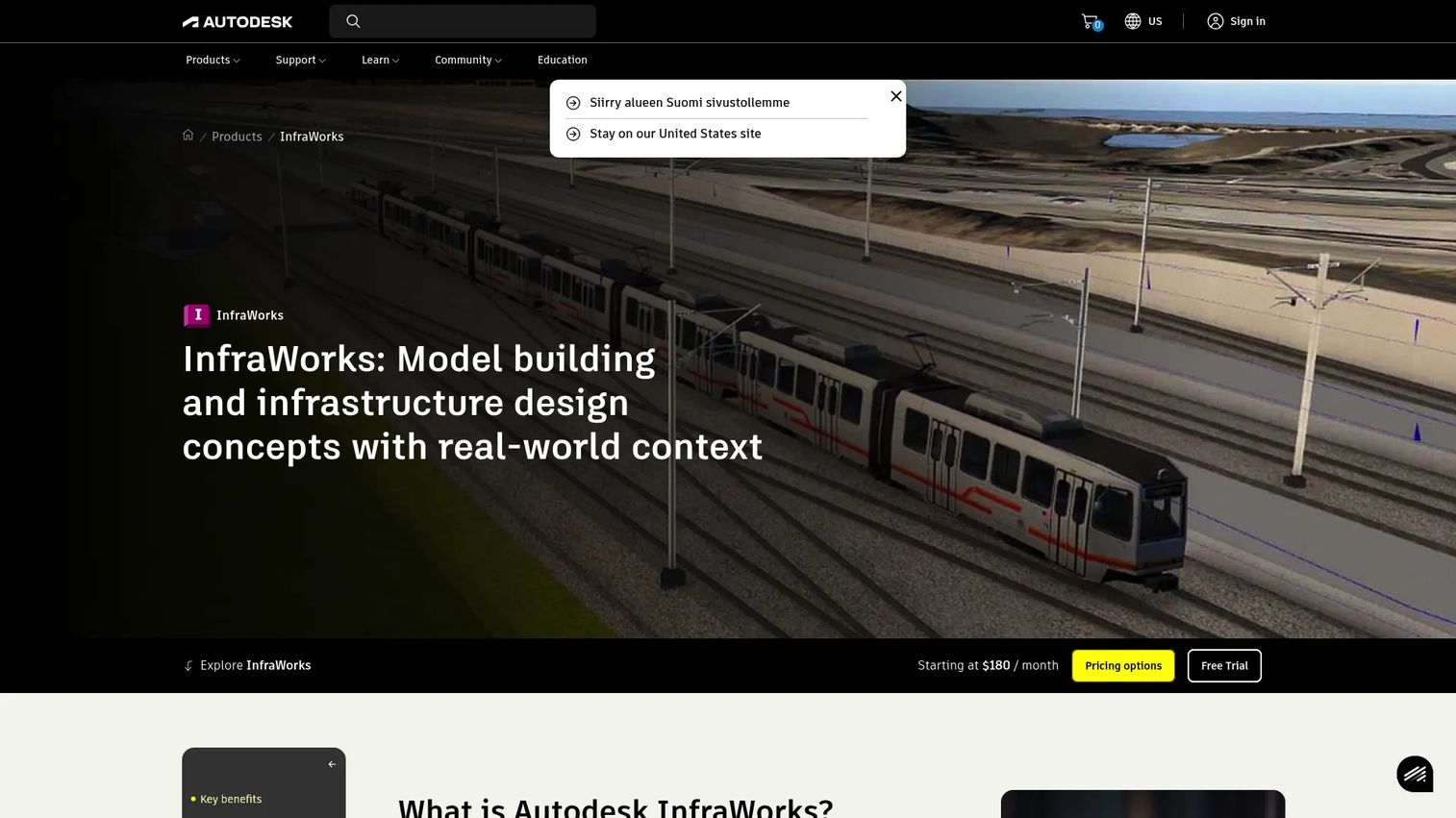Focus the search input field

[x=463, y=21]
